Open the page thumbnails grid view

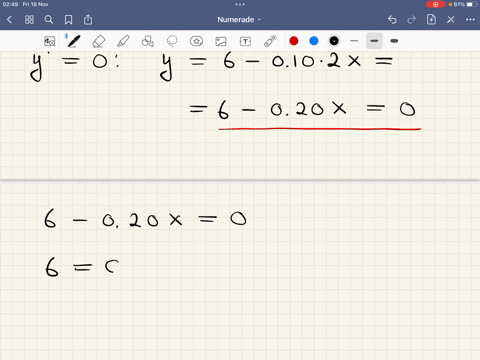click(x=29, y=20)
